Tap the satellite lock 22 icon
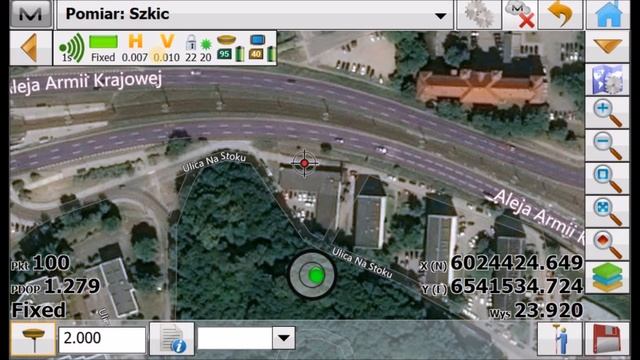 click(x=191, y=48)
